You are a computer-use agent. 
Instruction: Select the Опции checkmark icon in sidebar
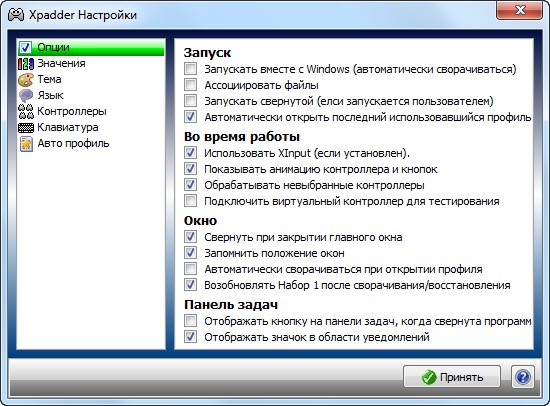(x=25, y=47)
